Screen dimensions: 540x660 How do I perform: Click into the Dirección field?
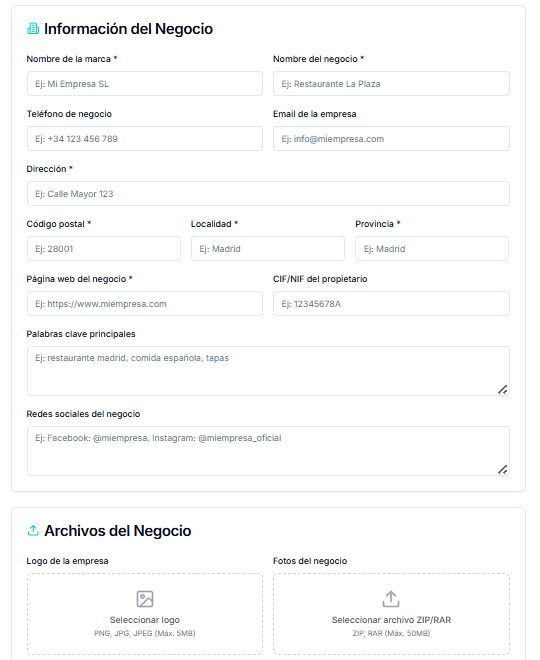tap(268, 194)
